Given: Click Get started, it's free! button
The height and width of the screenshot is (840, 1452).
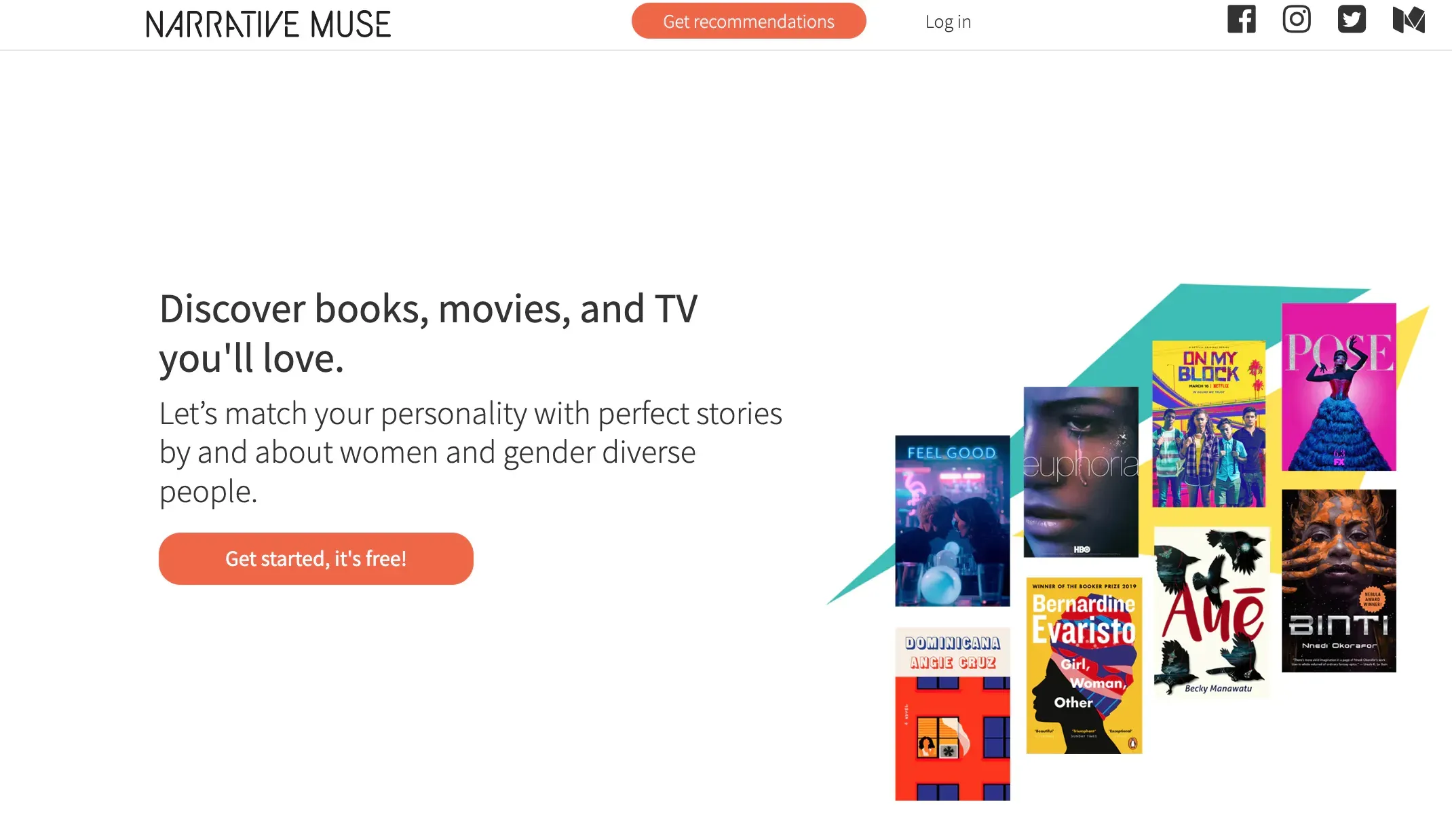Looking at the screenshot, I should click(x=316, y=558).
